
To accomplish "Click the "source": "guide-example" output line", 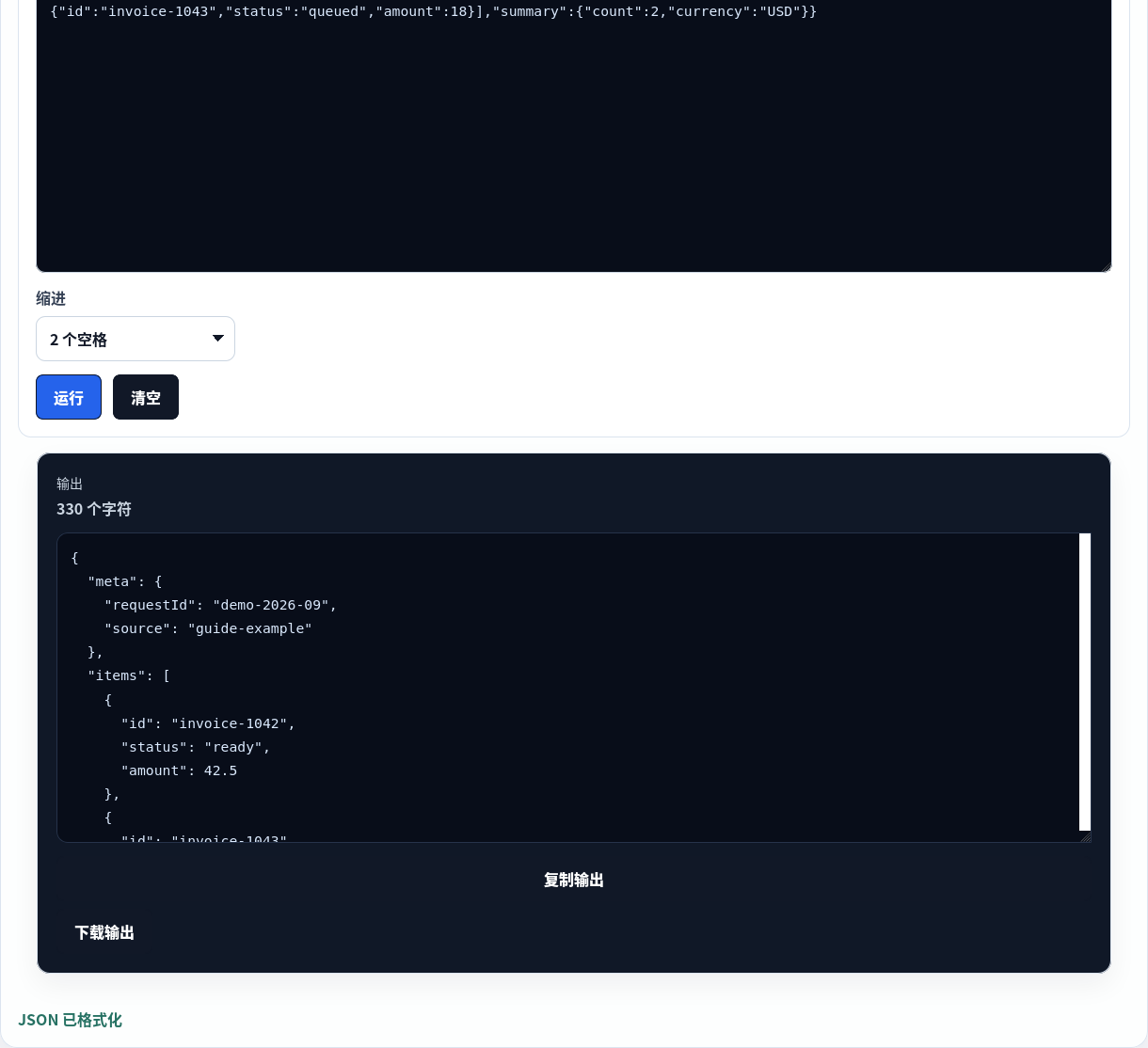I will pos(208,628).
